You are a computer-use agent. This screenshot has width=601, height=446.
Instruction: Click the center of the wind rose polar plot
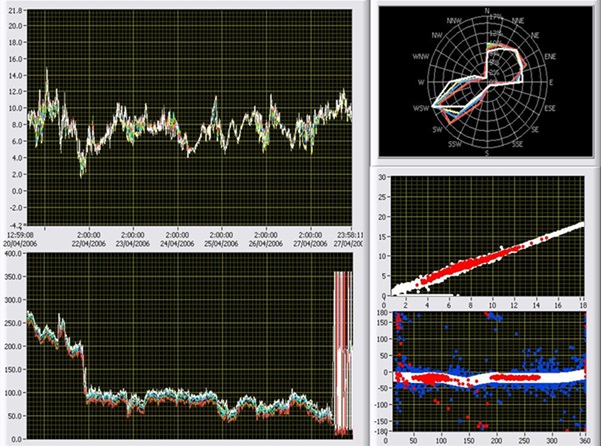(487, 82)
